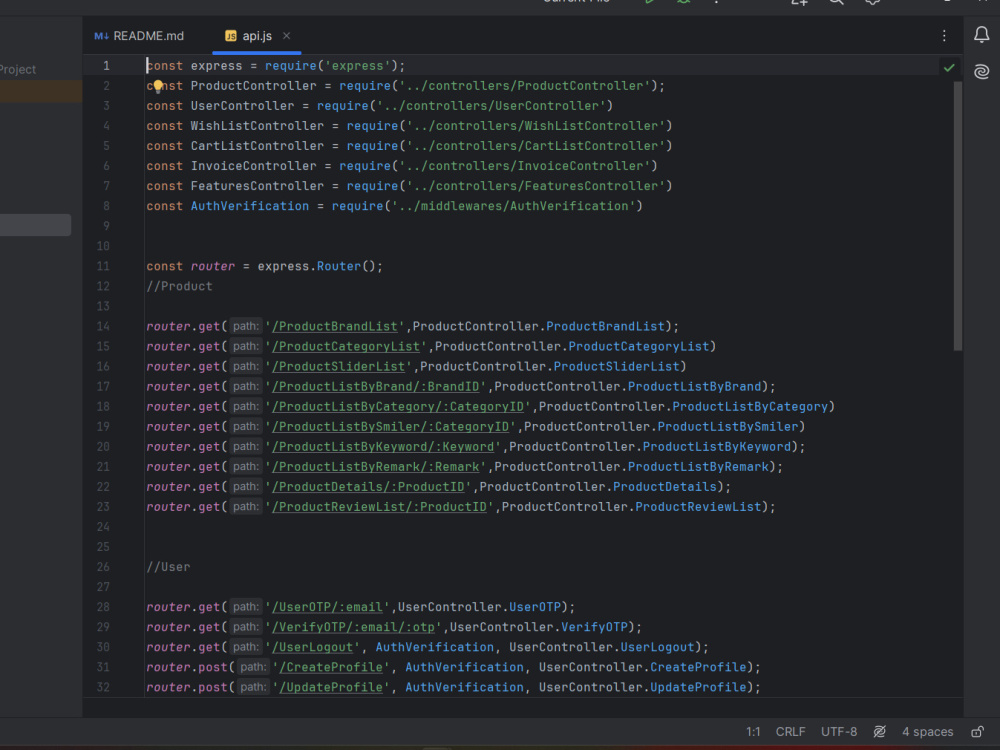
Task: Click the WishListController declaration on line 4
Action: pos(257,126)
